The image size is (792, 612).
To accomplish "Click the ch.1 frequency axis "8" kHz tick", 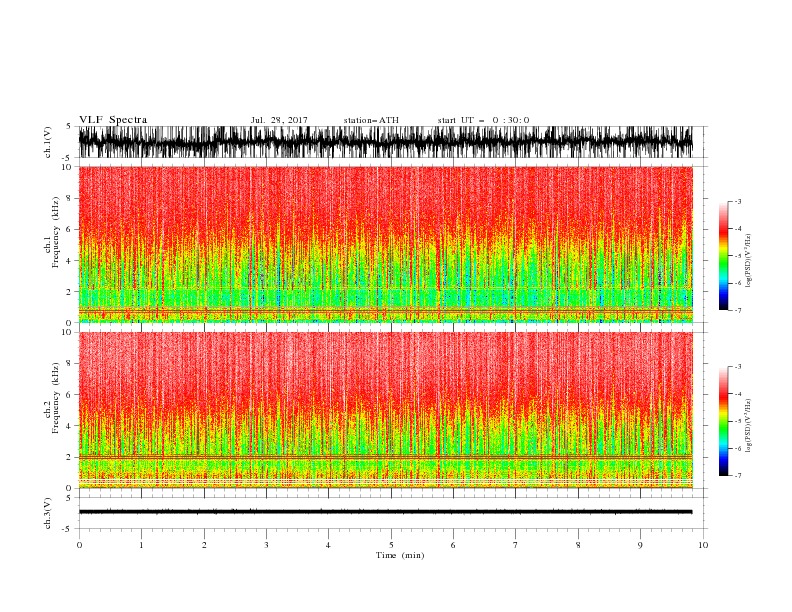I will (x=69, y=198).
